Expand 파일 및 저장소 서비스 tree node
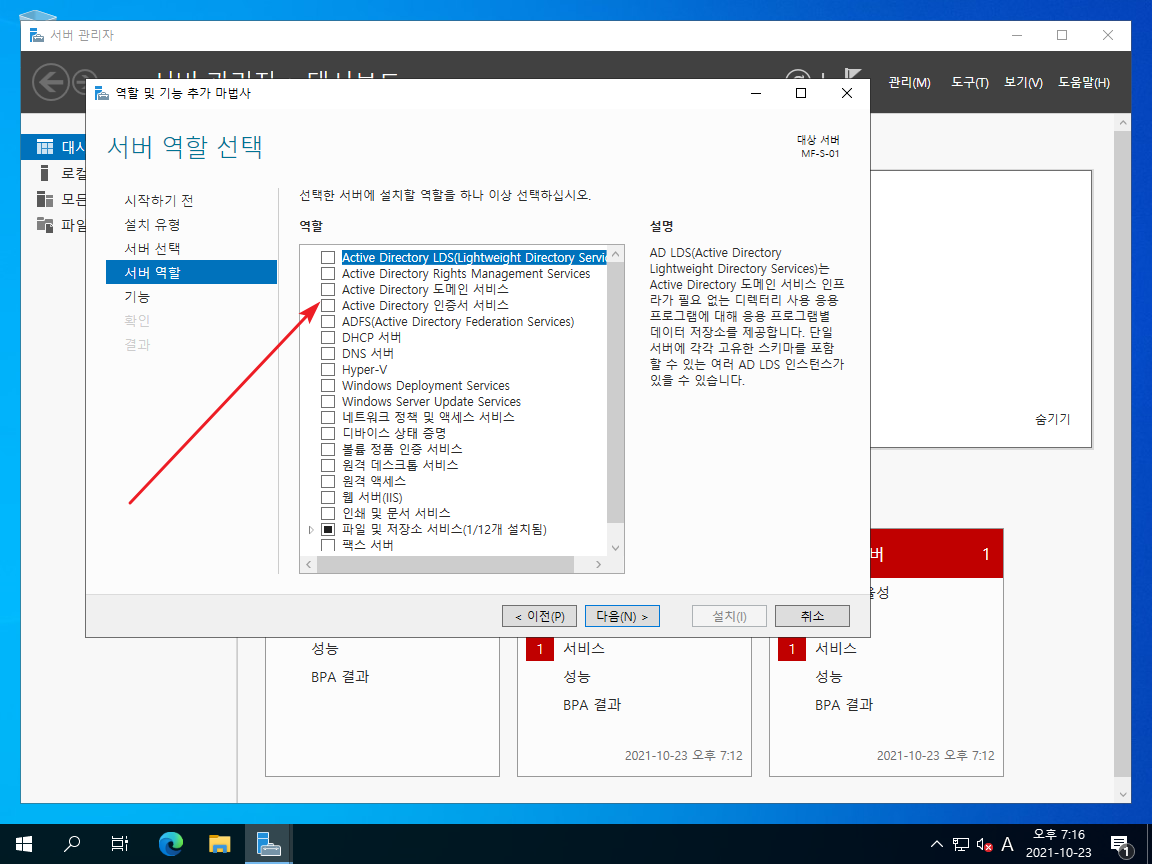This screenshot has height=864, width=1152. (x=311, y=529)
